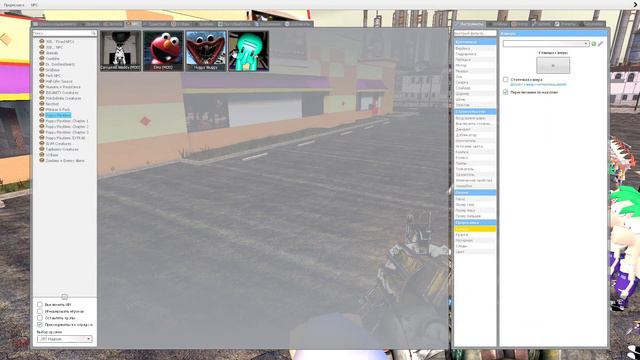640x360 pixels.
Task: Click the green add-preset icon in camera panel
Action: (594, 44)
